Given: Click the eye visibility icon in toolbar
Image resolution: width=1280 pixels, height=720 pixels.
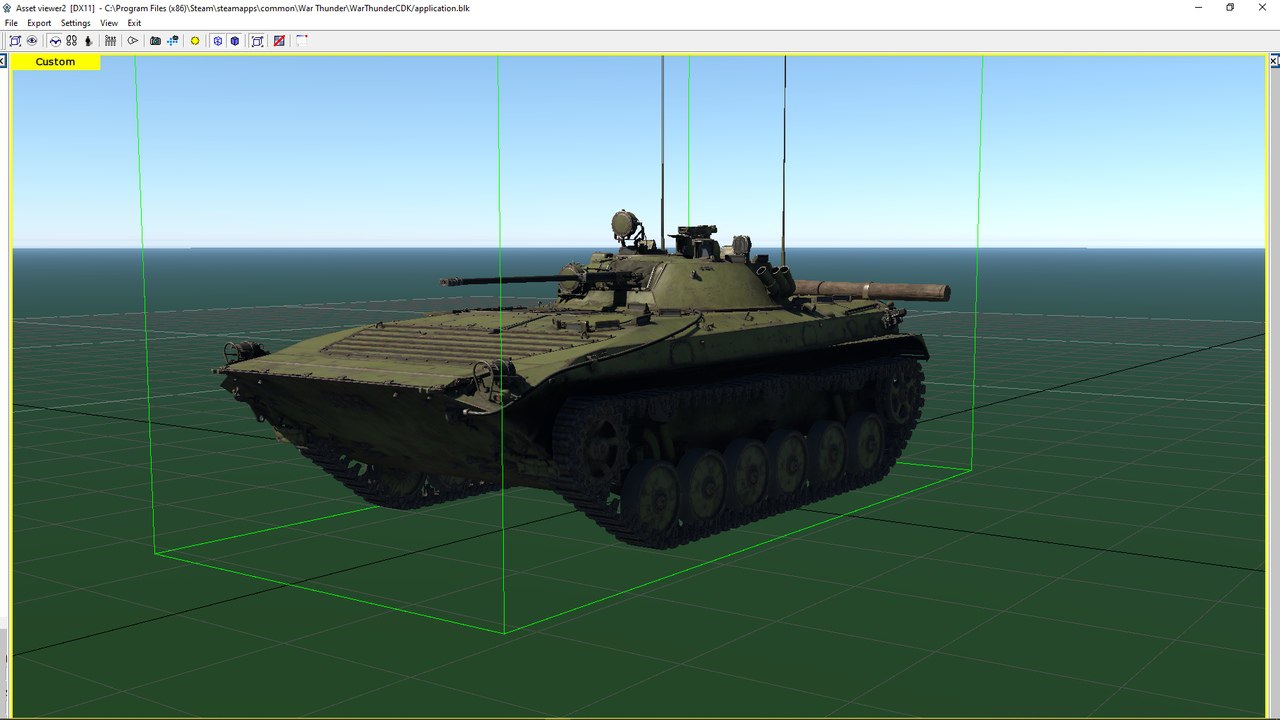Looking at the screenshot, I should click(32, 41).
